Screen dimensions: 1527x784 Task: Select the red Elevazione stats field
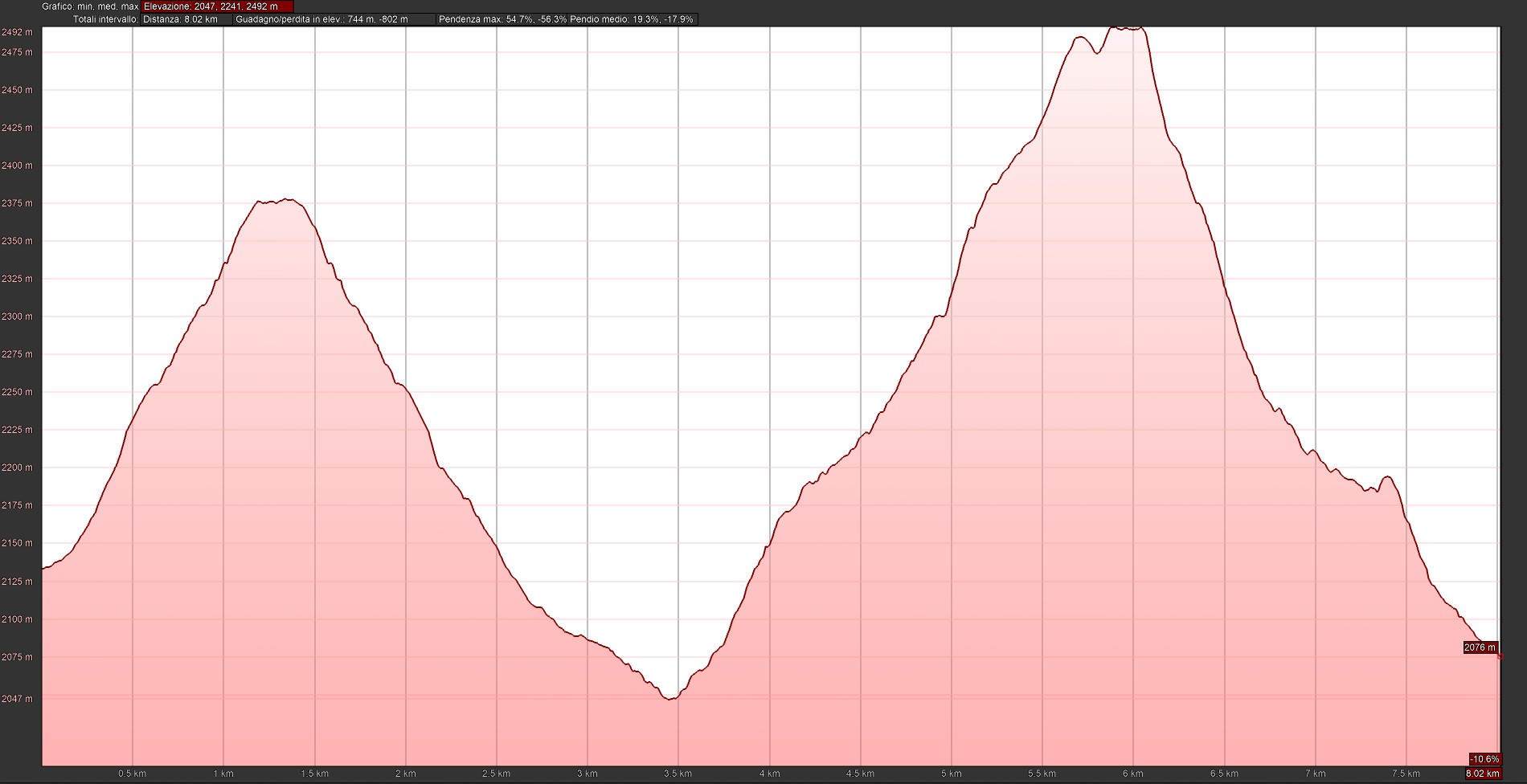217,6
